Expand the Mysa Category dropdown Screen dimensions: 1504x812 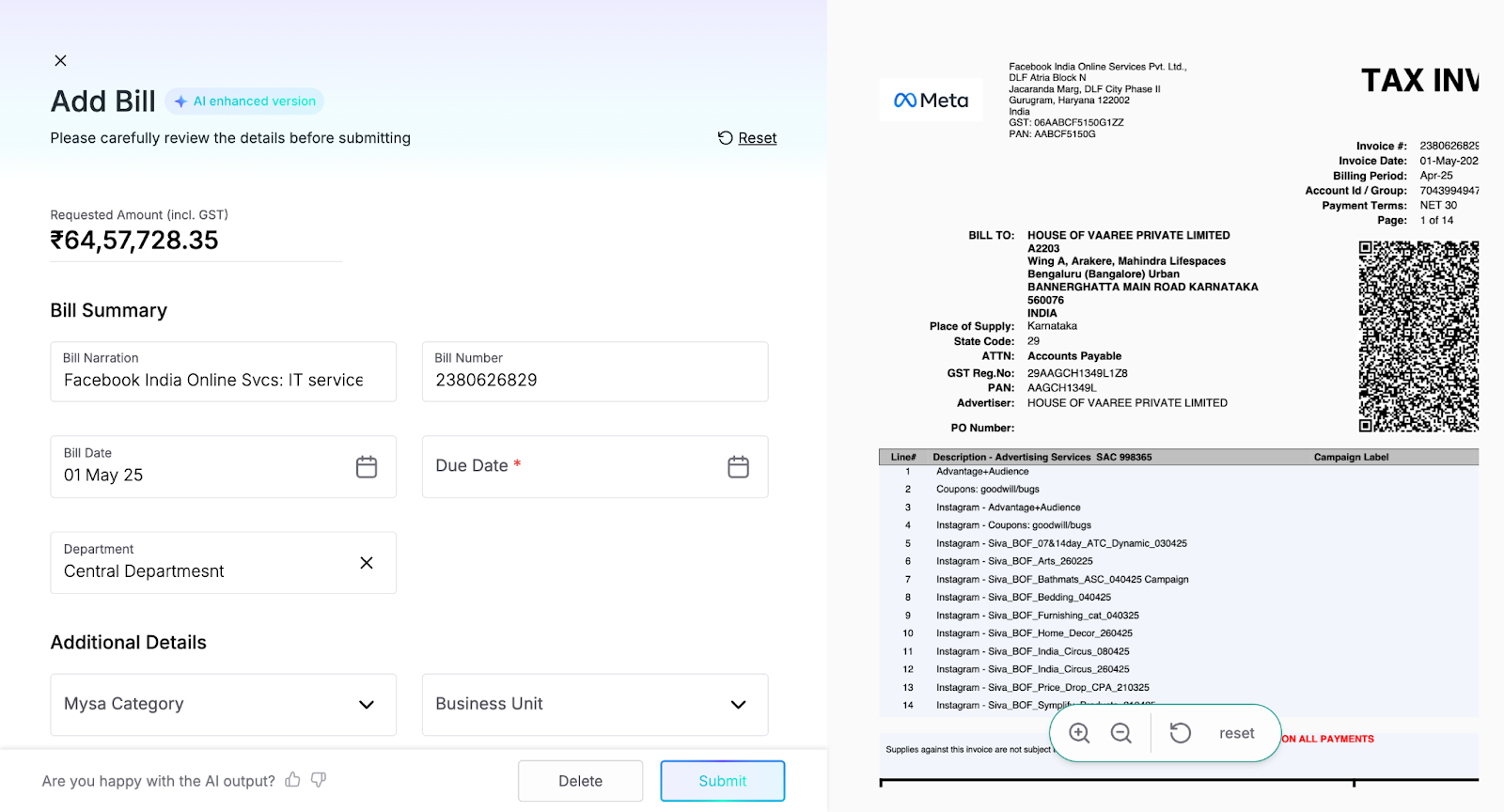point(224,705)
